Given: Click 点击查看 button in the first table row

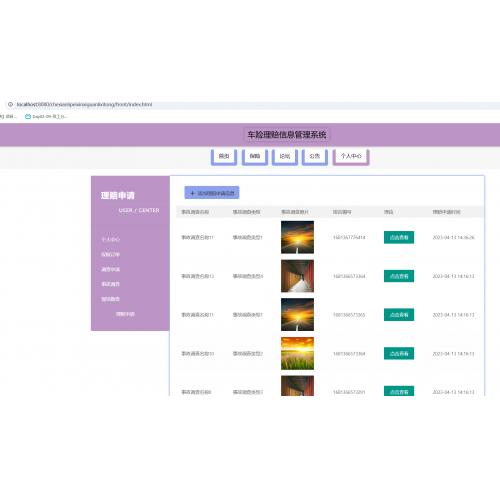Looking at the screenshot, I should click(x=399, y=237).
